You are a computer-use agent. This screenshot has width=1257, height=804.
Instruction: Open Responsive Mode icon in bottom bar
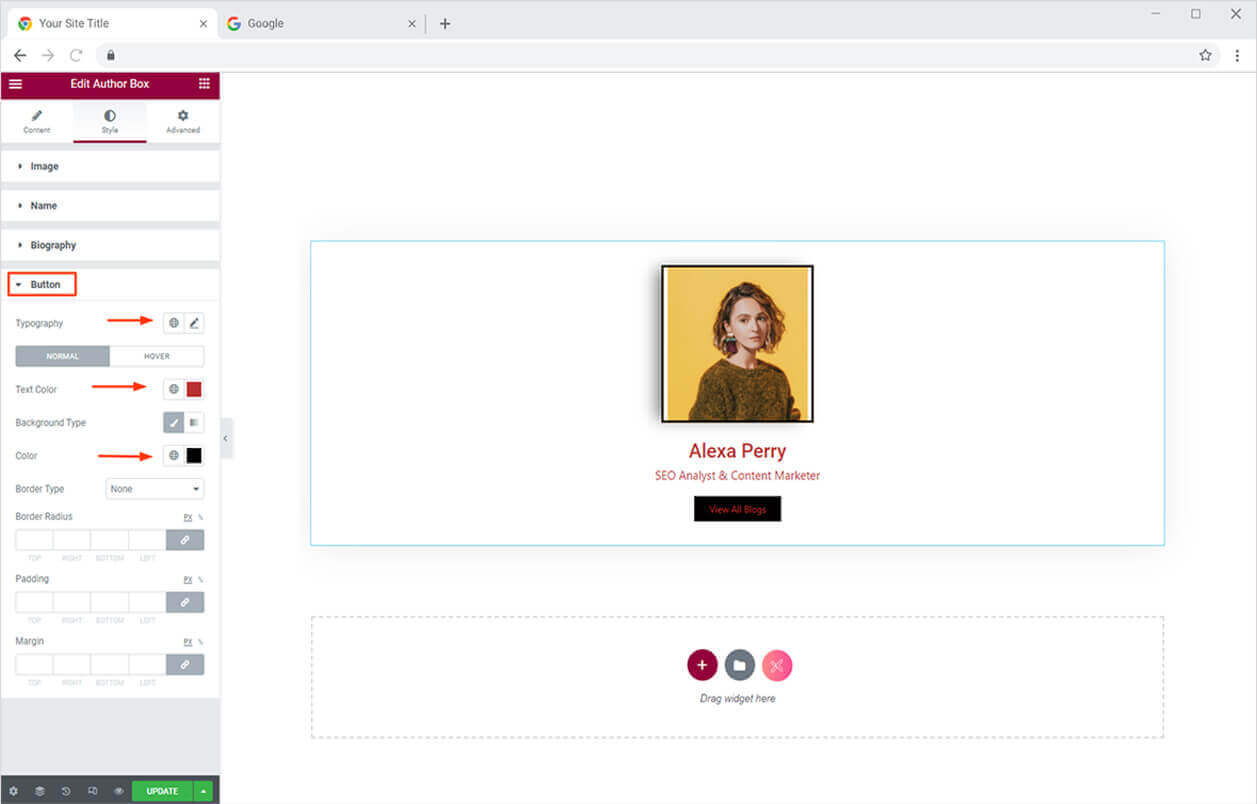pyautogui.click(x=92, y=791)
